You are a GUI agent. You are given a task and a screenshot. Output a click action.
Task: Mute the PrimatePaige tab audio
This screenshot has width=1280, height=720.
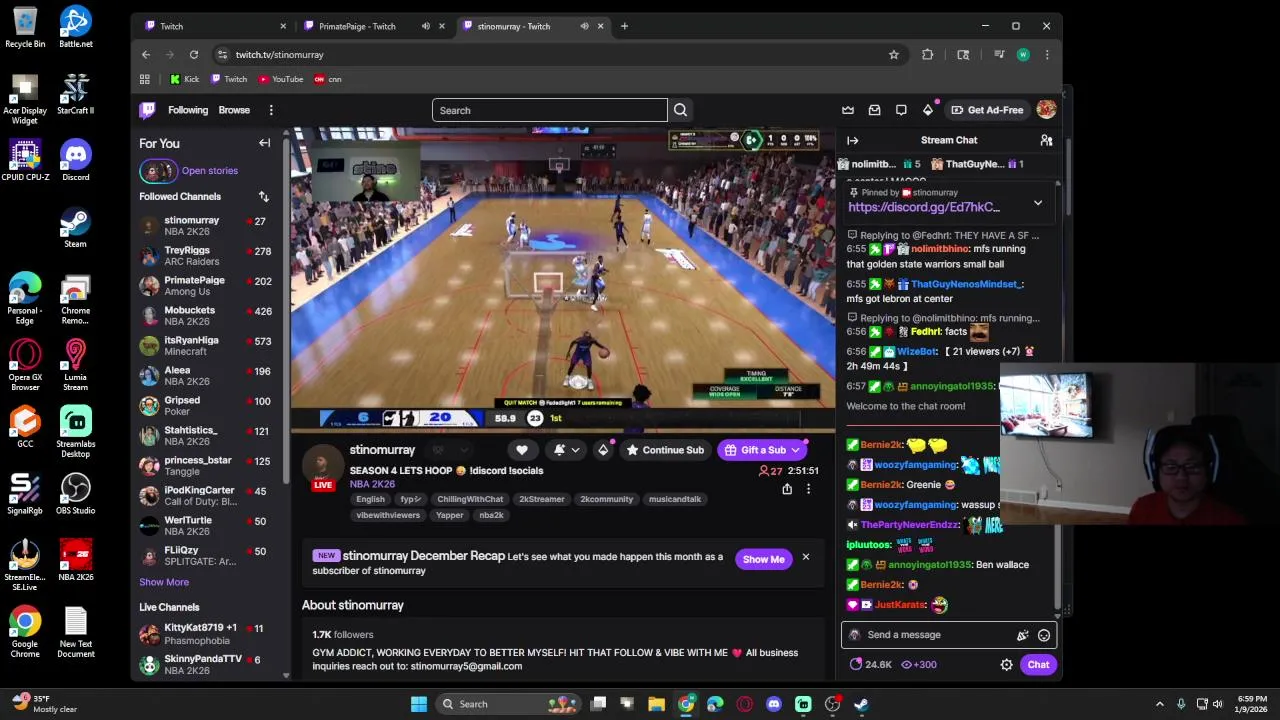point(426,26)
